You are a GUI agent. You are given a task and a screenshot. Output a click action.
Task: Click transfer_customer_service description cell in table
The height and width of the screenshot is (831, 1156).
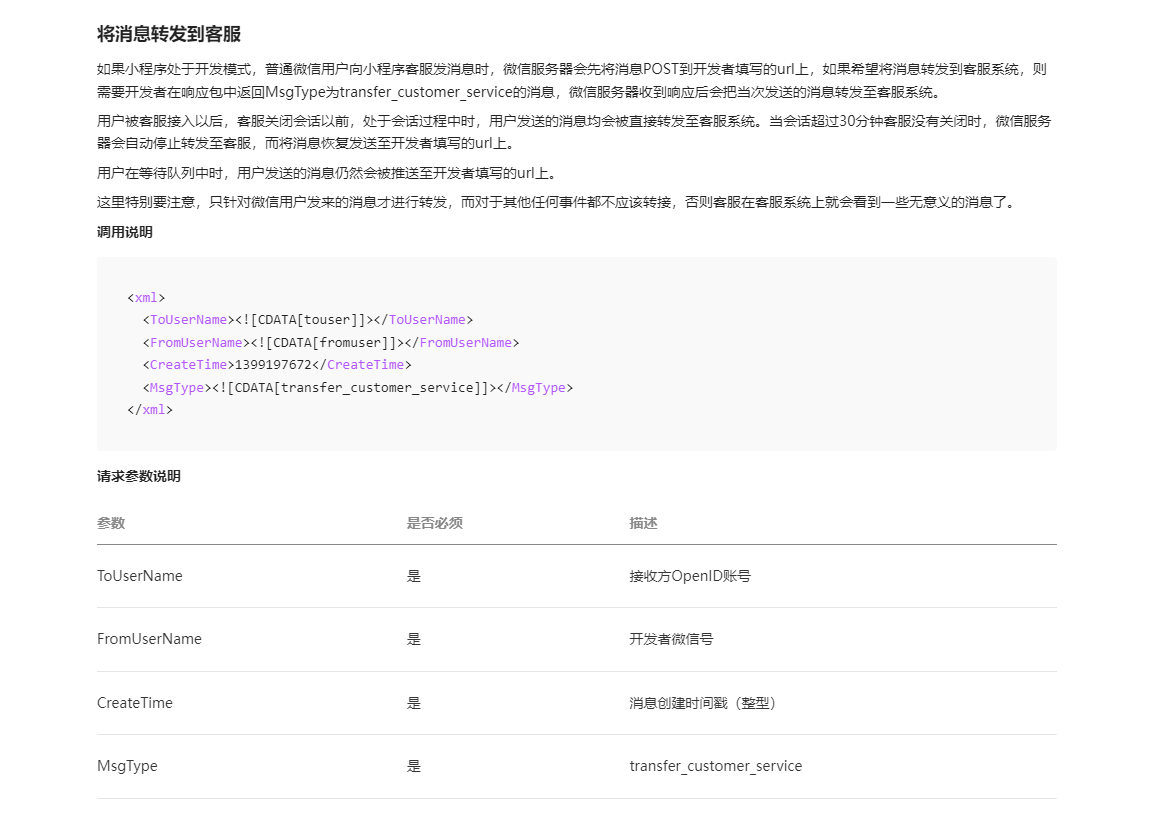point(716,766)
